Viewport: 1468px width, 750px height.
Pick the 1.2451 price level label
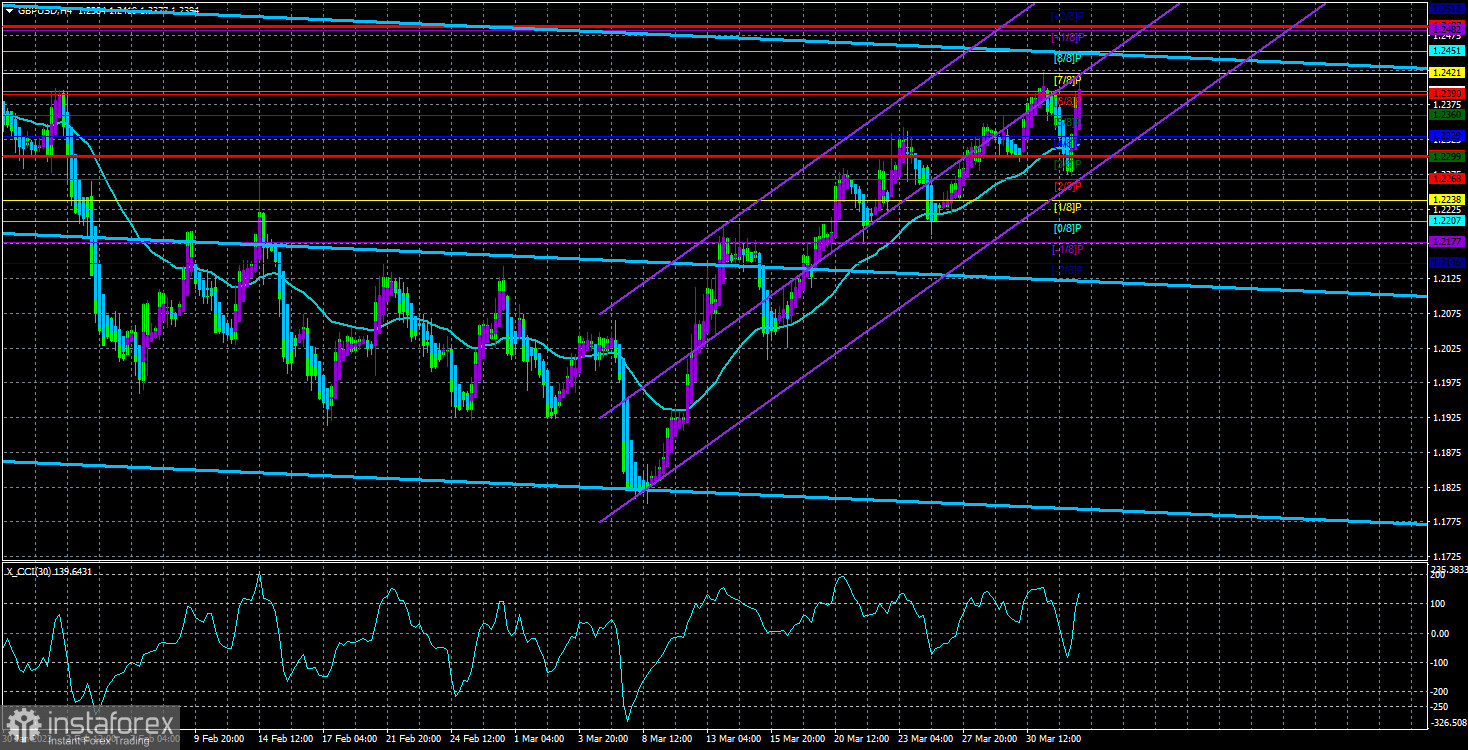[1447, 50]
